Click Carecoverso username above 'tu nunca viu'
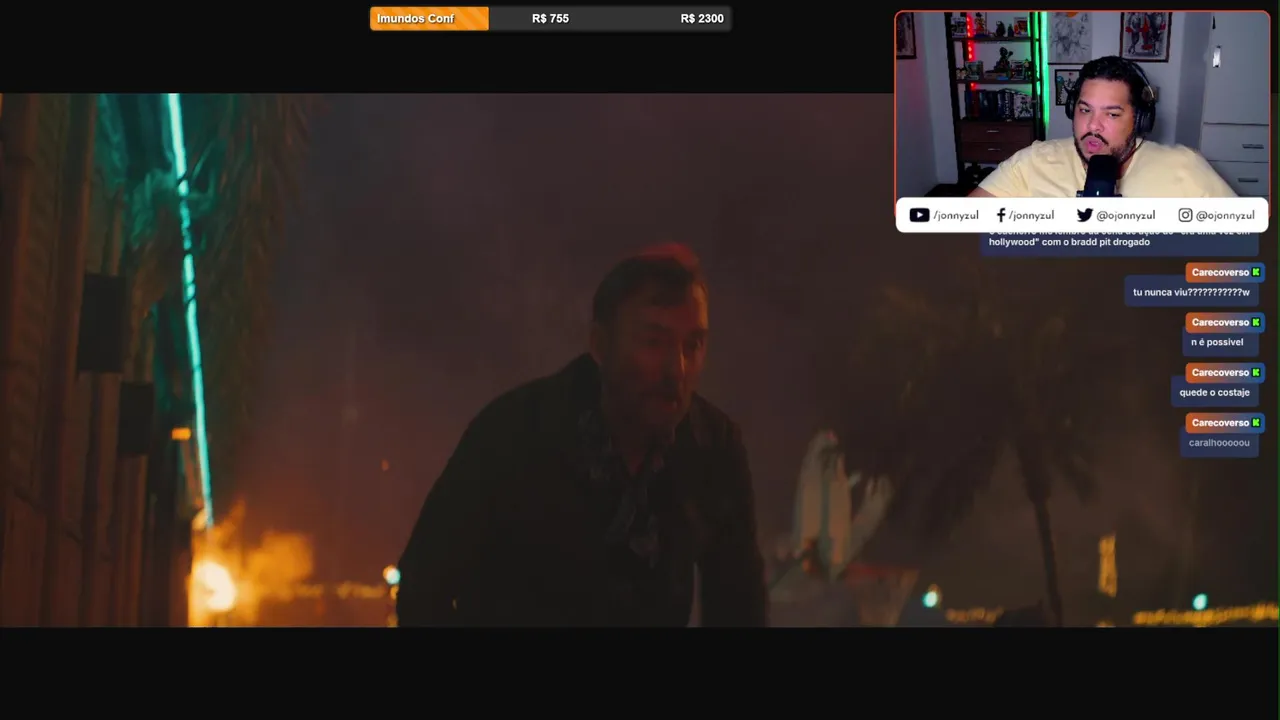 pyautogui.click(x=1220, y=272)
